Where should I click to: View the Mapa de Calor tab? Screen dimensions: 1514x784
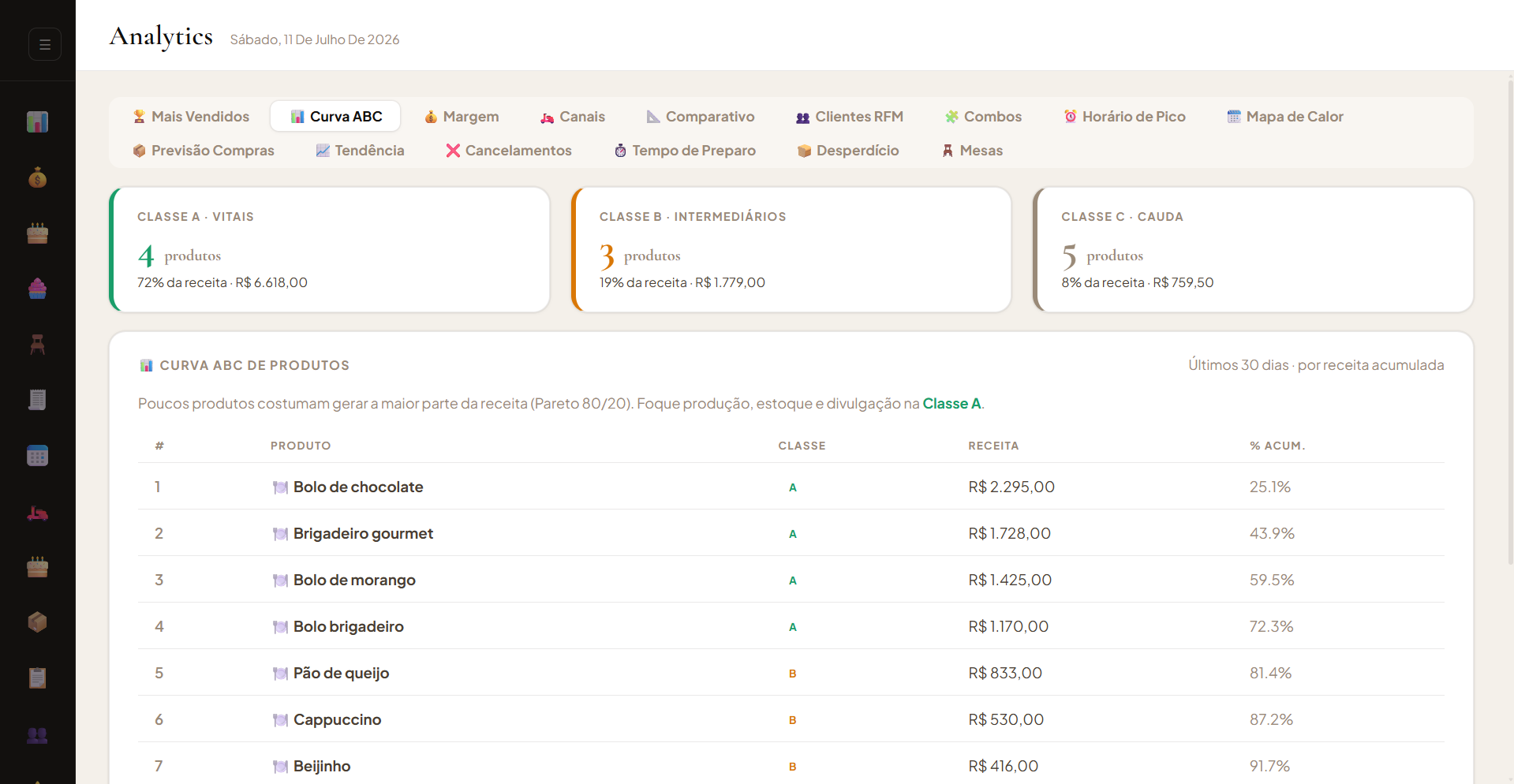1285,117
